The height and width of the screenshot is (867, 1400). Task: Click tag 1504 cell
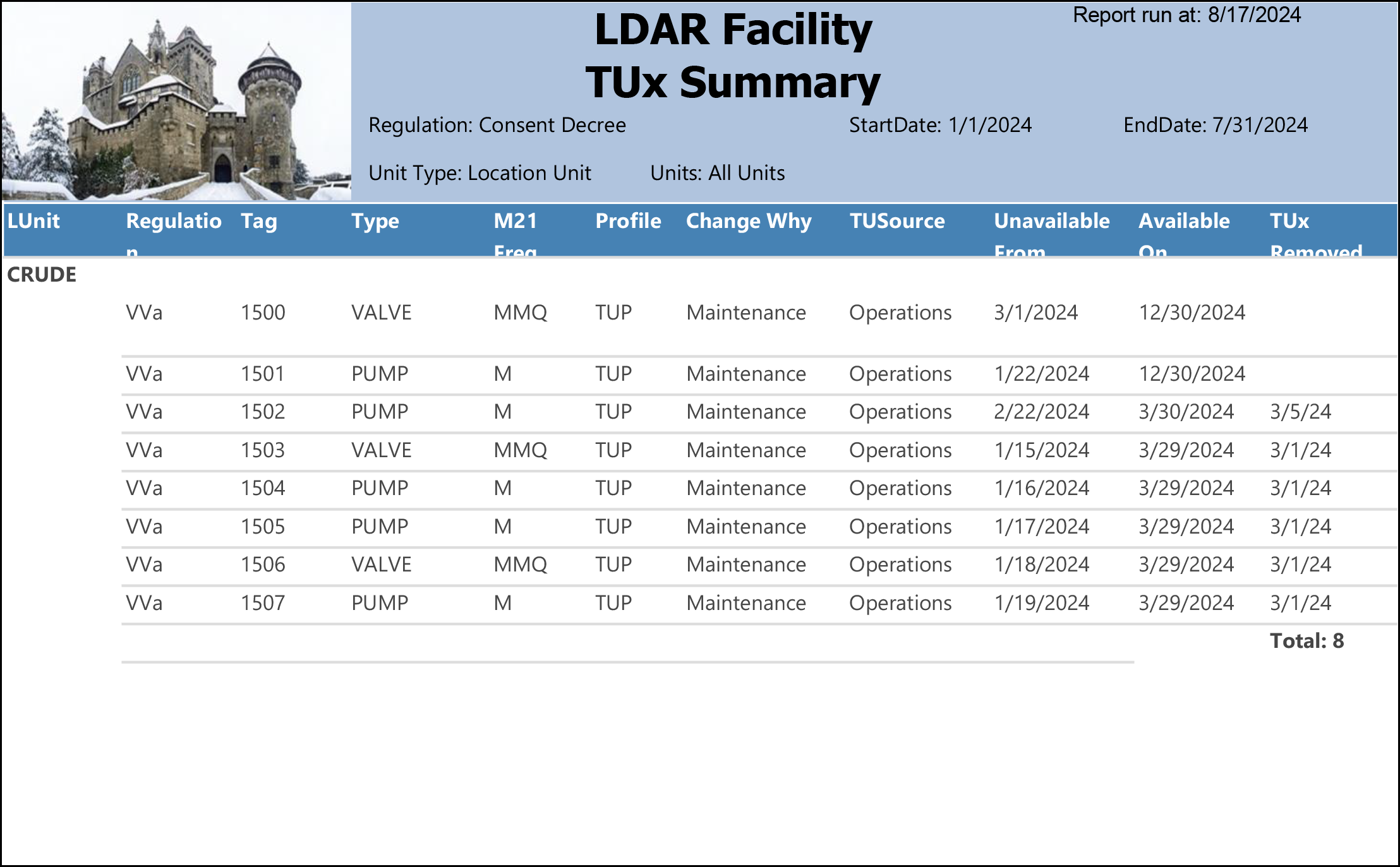tap(263, 488)
